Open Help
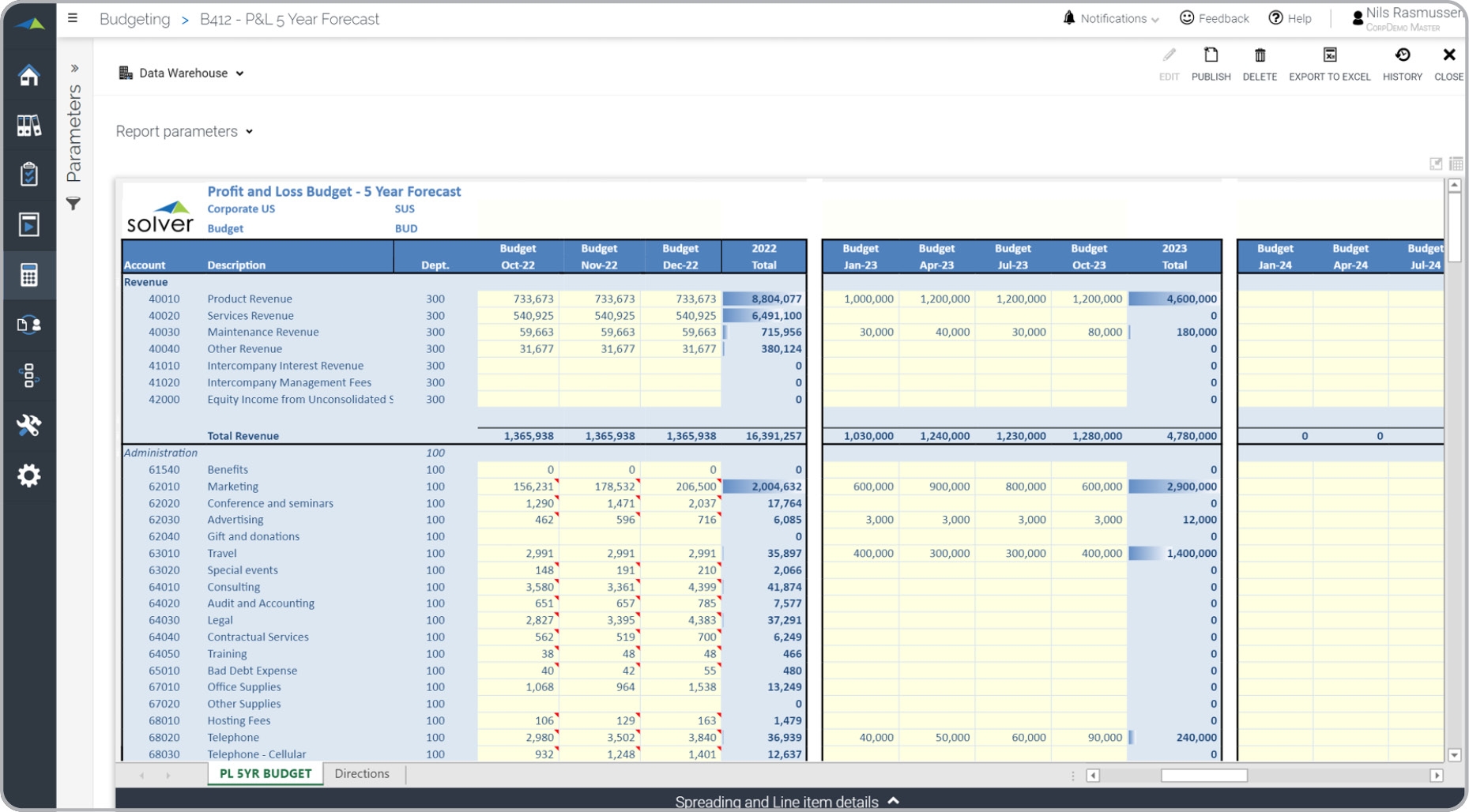The height and width of the screenshot is (812, 1469). [x=1290, y=18]
